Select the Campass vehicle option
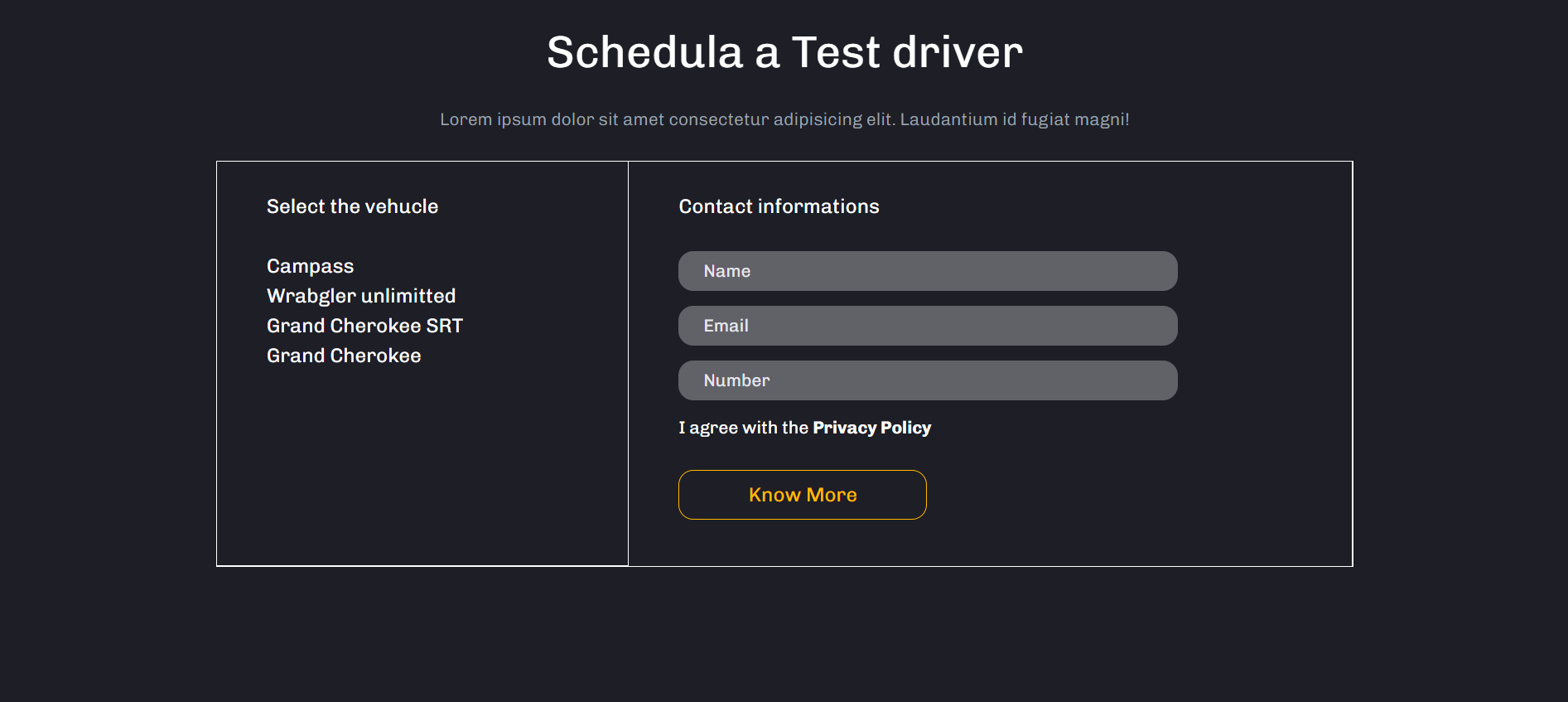The image size is (1568, 702). pyautogui.click(x=310, y=266)
